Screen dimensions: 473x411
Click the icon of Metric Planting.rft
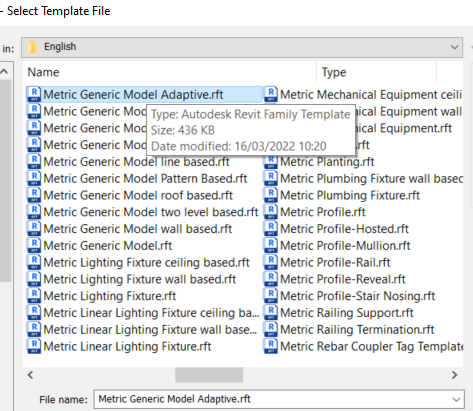(271, 162)
